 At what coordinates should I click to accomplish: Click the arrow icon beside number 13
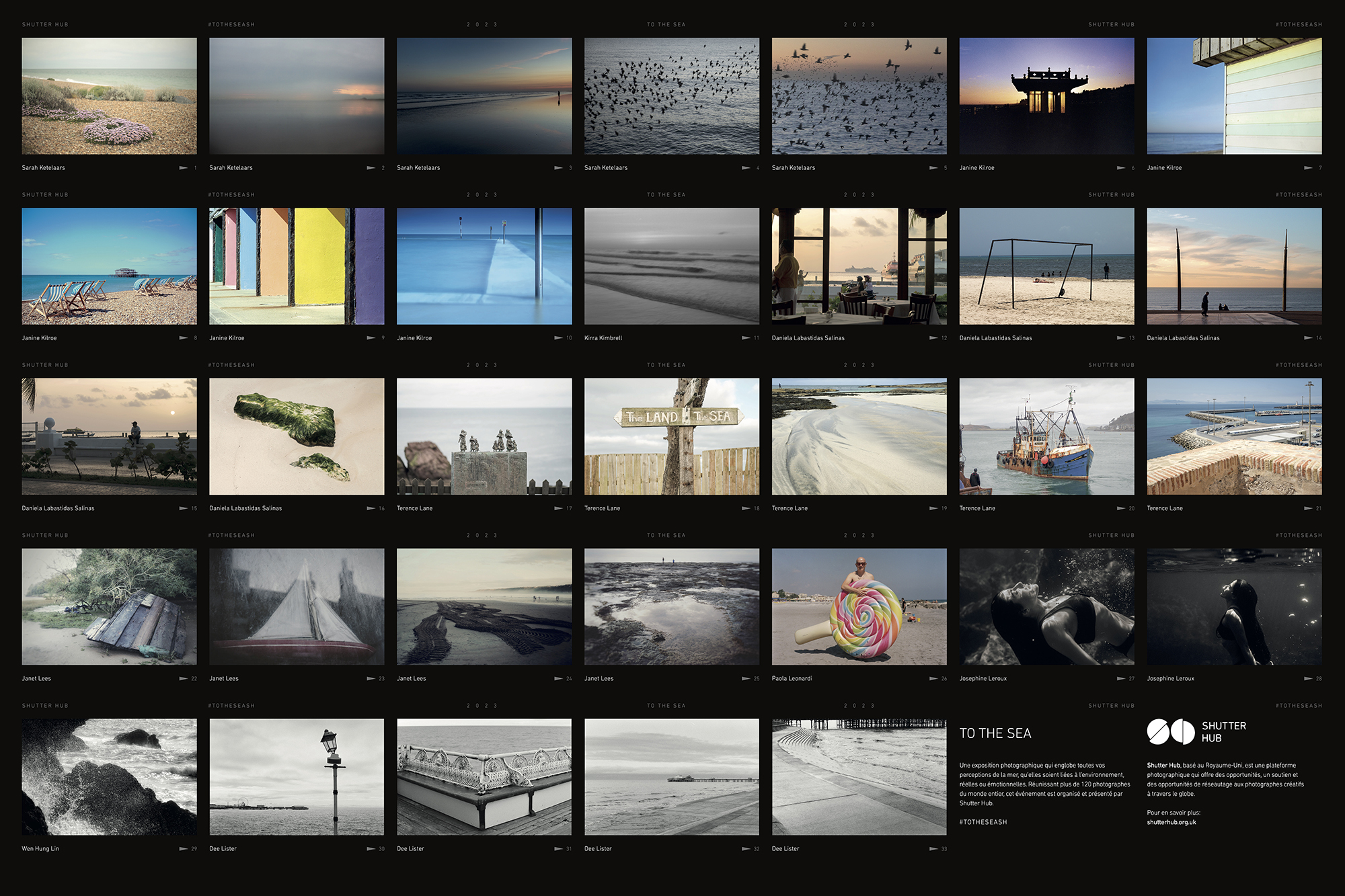click(x=1121, y=338)
